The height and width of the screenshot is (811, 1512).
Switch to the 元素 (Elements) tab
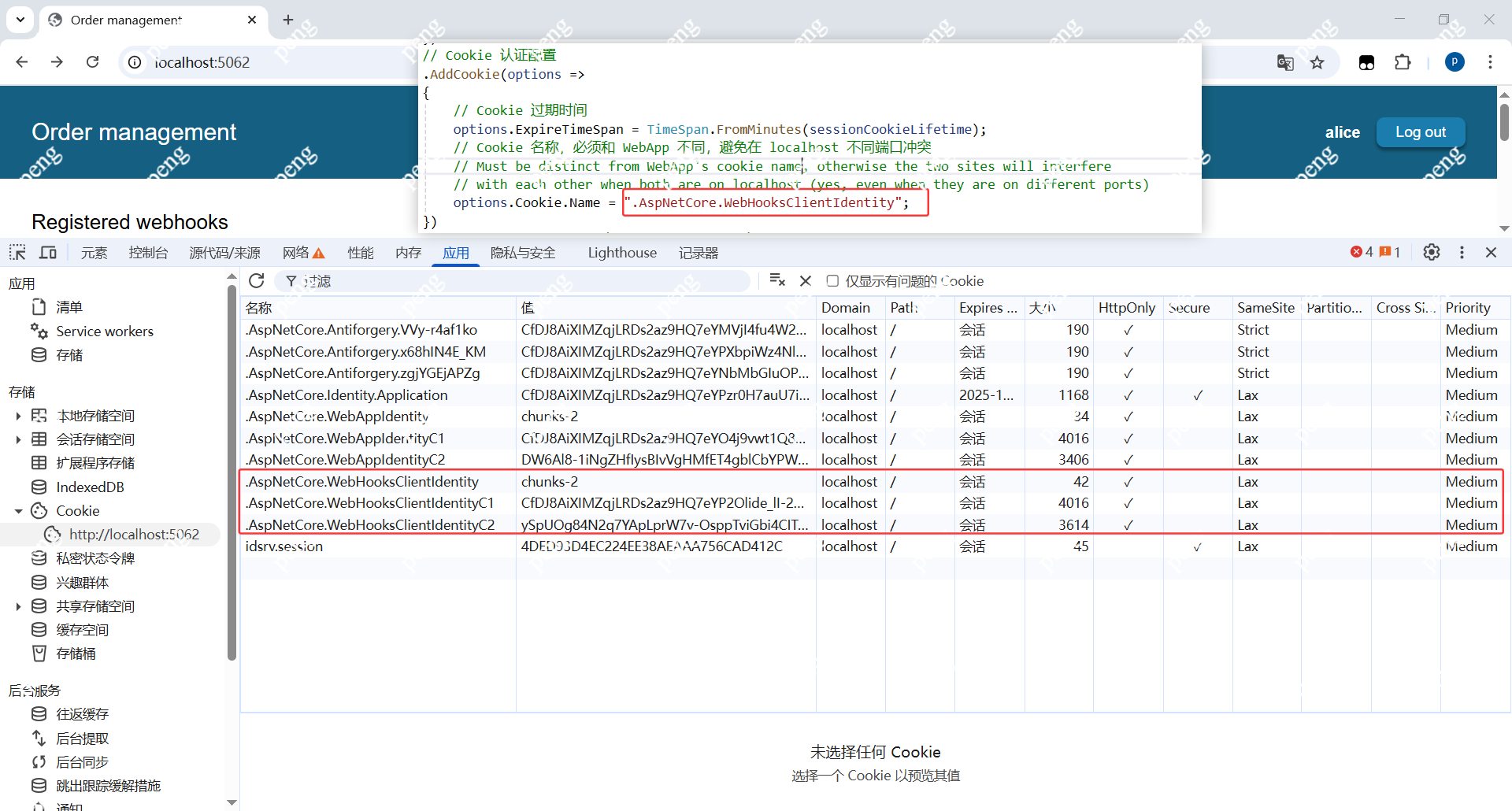point(94,253)
